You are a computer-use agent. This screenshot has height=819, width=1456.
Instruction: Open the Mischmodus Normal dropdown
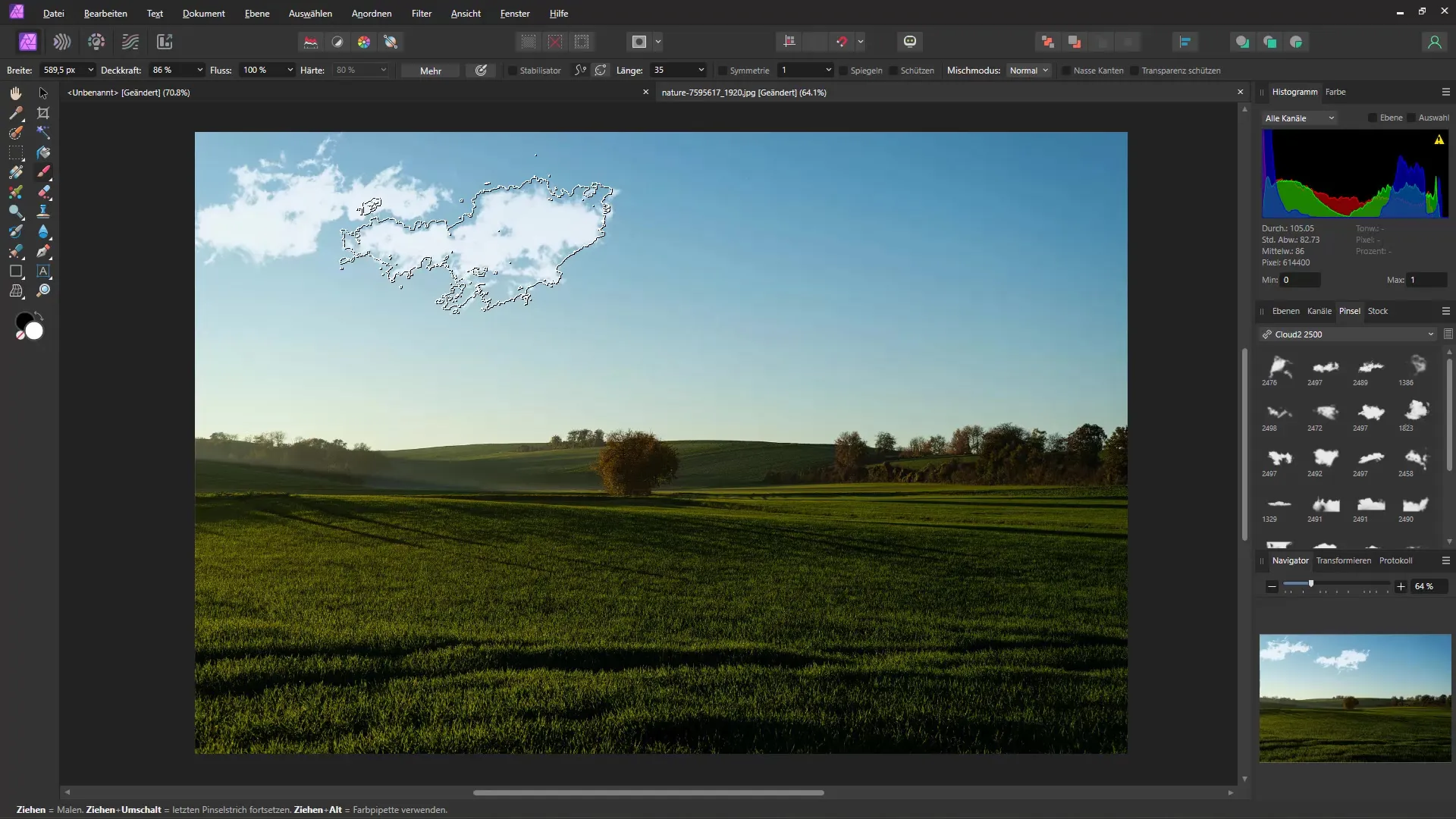tap(1029, 71)
